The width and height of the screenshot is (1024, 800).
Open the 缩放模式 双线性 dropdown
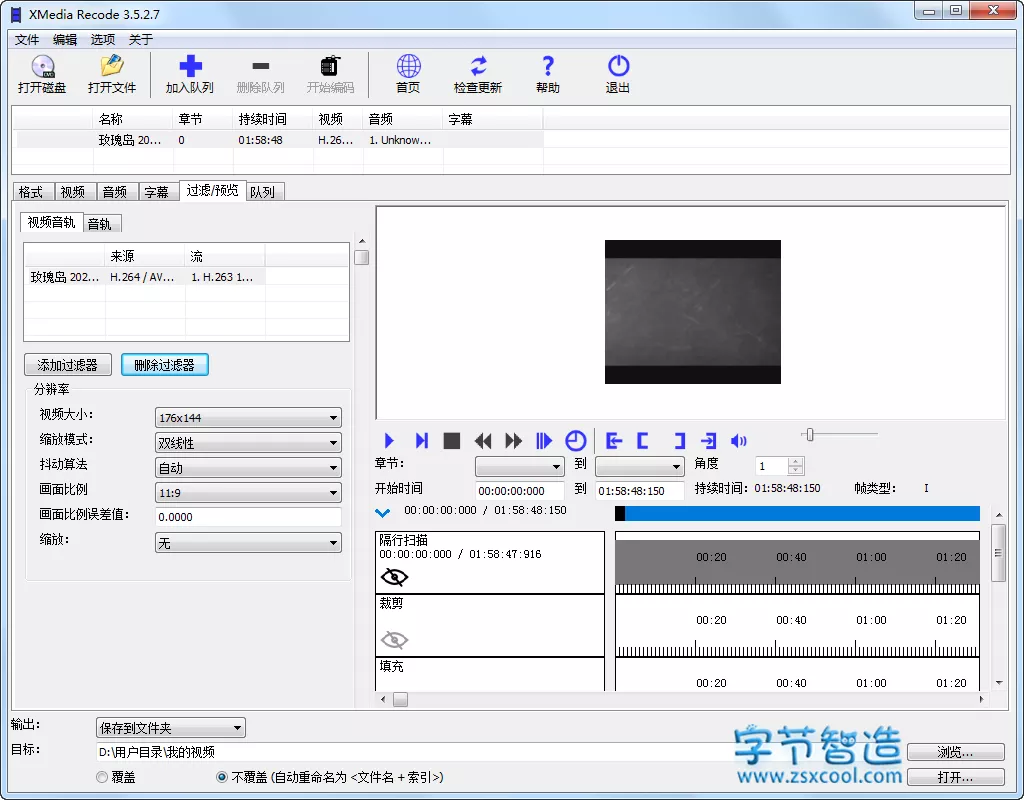point(248,443)
